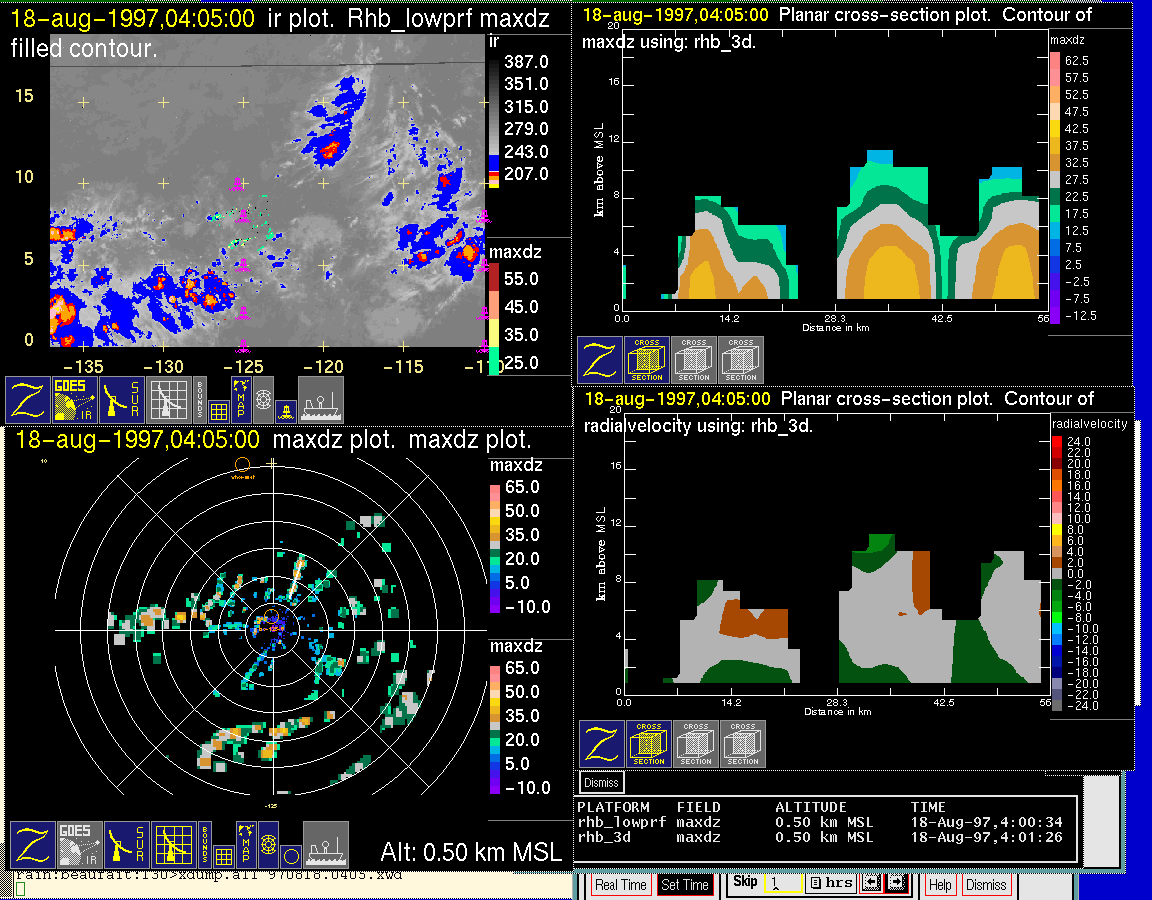Open the hrs time unit dropdown
The height and width of the screenshot is (900, 1152).
coord(830,884)
